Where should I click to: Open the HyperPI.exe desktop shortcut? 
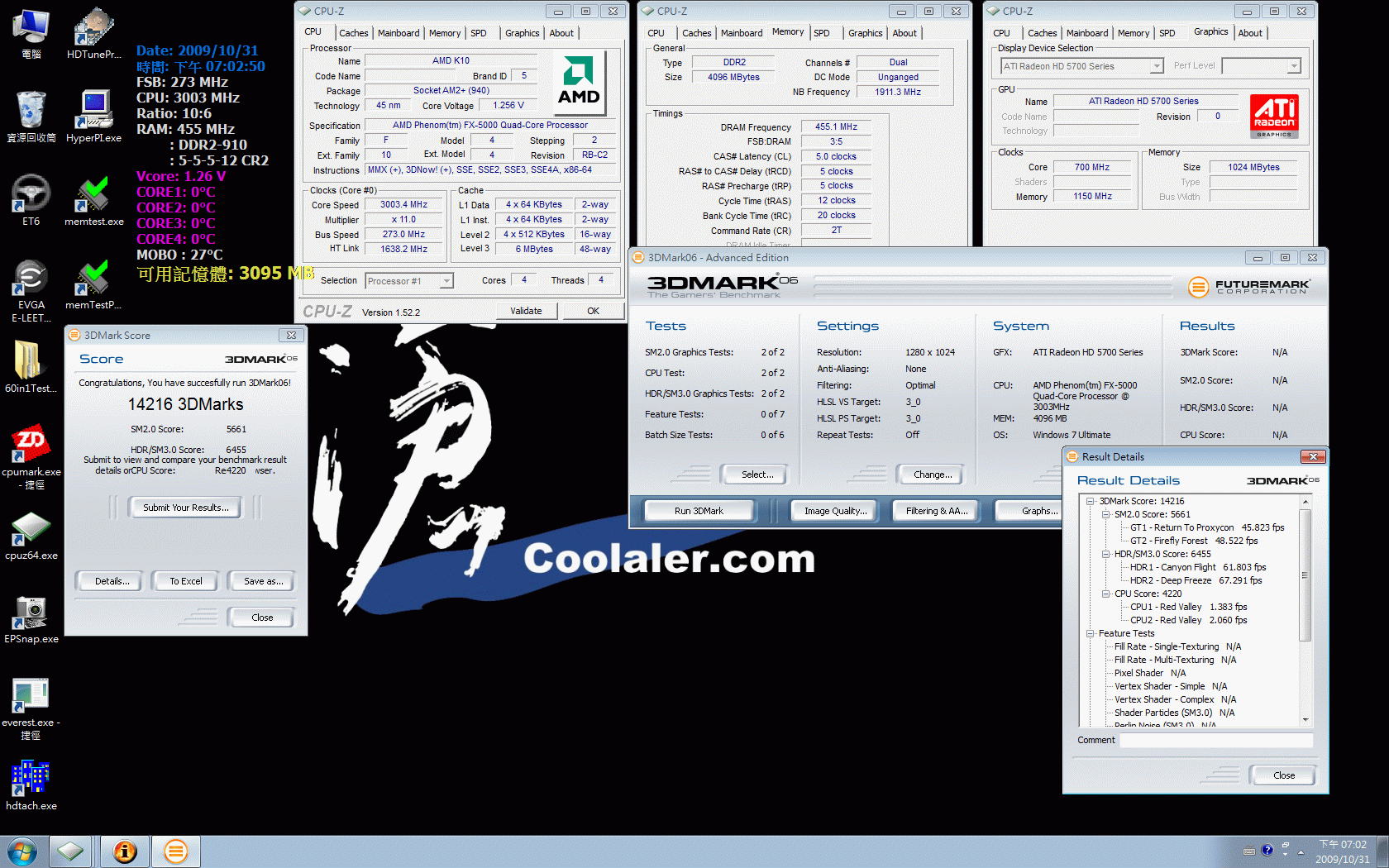pyautogui.click(x=93, y=113)
